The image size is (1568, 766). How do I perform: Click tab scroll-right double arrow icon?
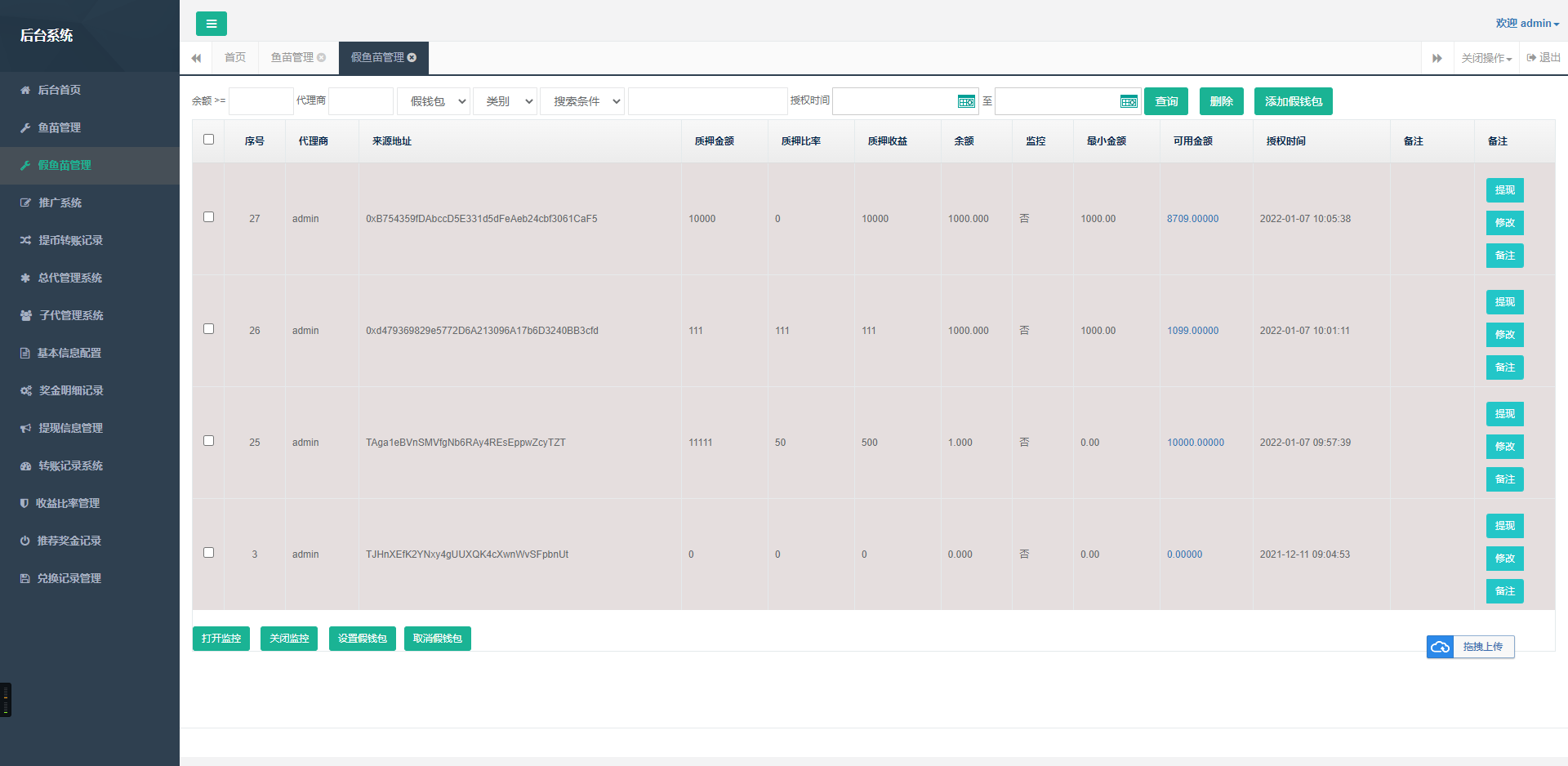(x=1437, y=58)
